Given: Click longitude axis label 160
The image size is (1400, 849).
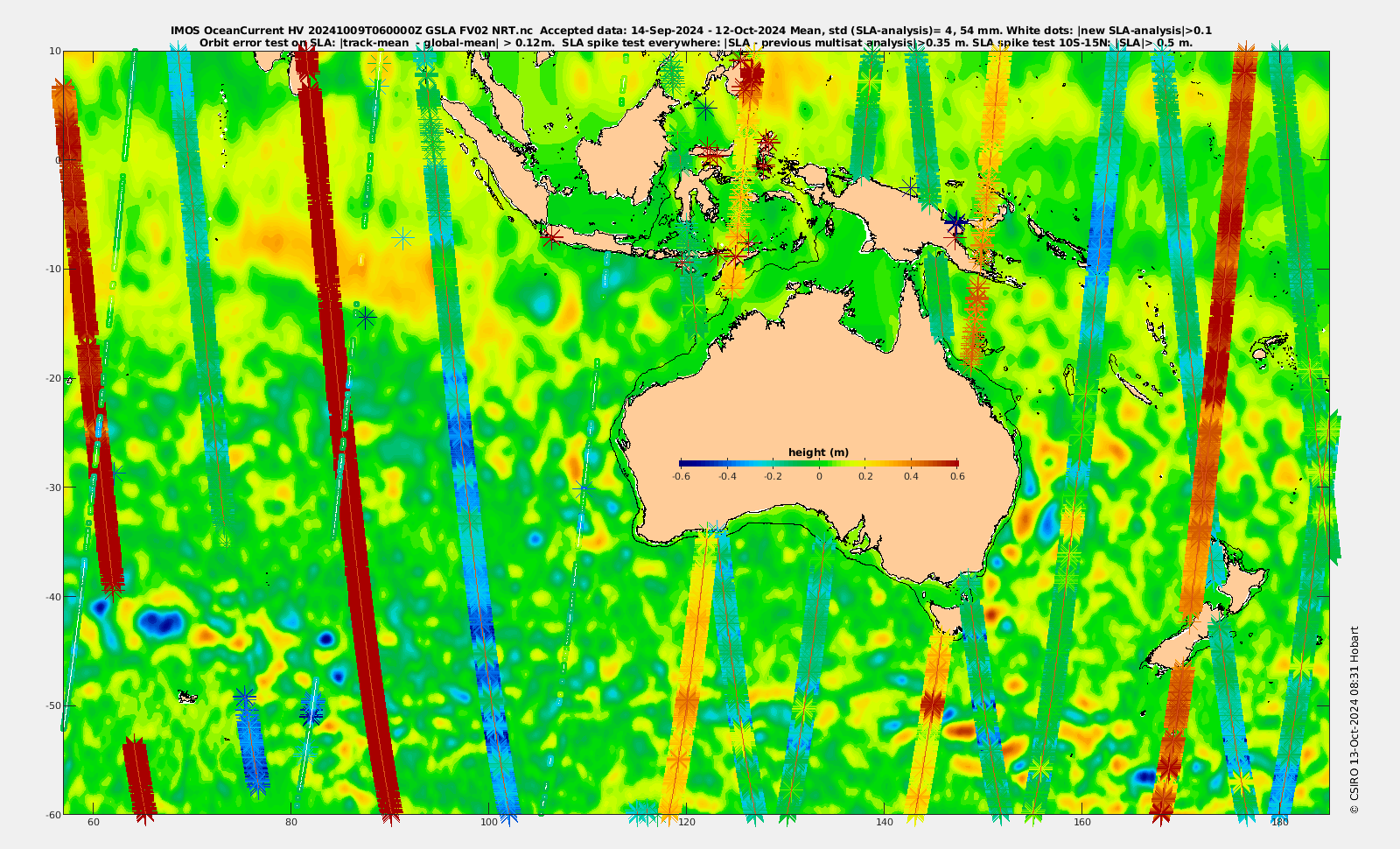Looking at the screenshot, I should tap(1082, 822).
